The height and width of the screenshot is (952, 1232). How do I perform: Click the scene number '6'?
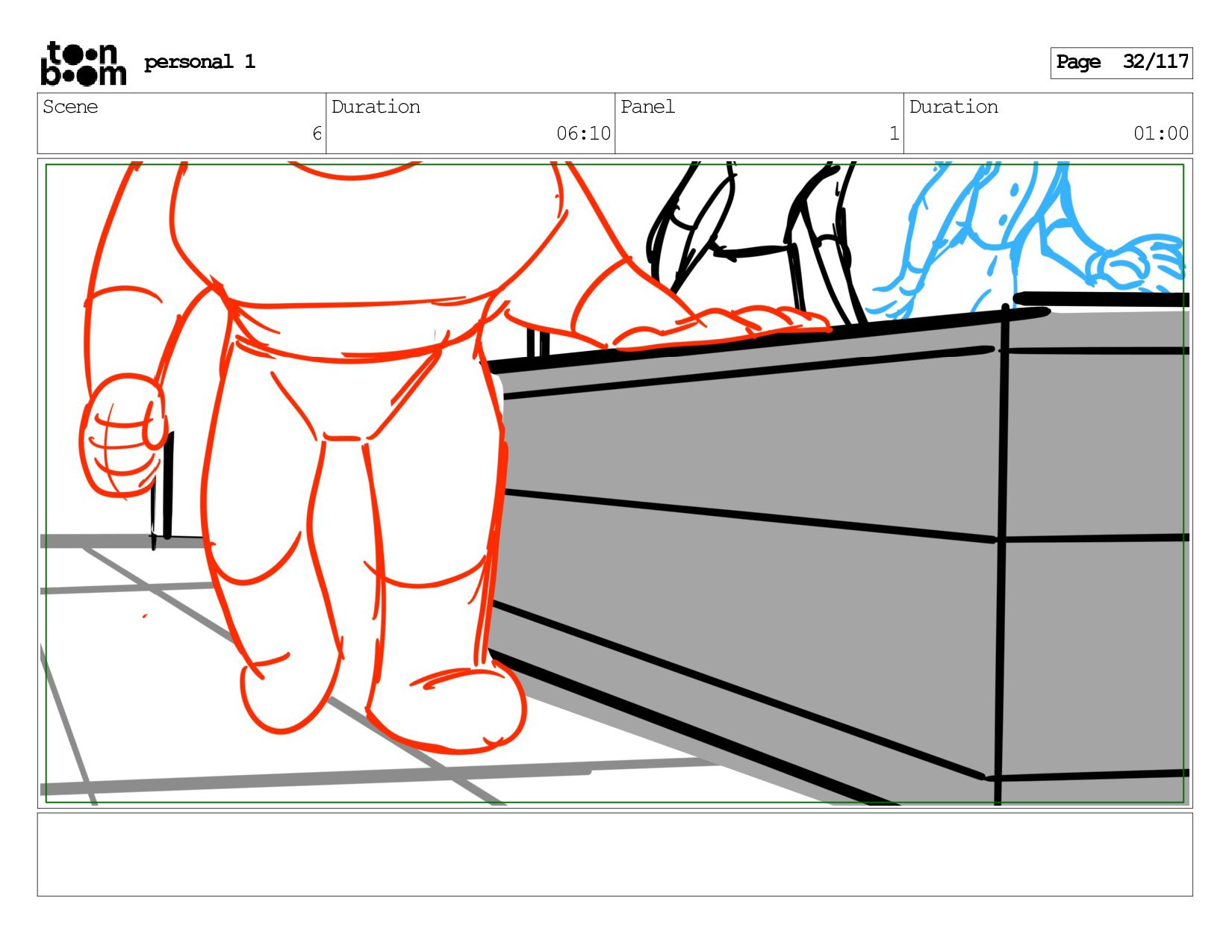click(317, 134)
